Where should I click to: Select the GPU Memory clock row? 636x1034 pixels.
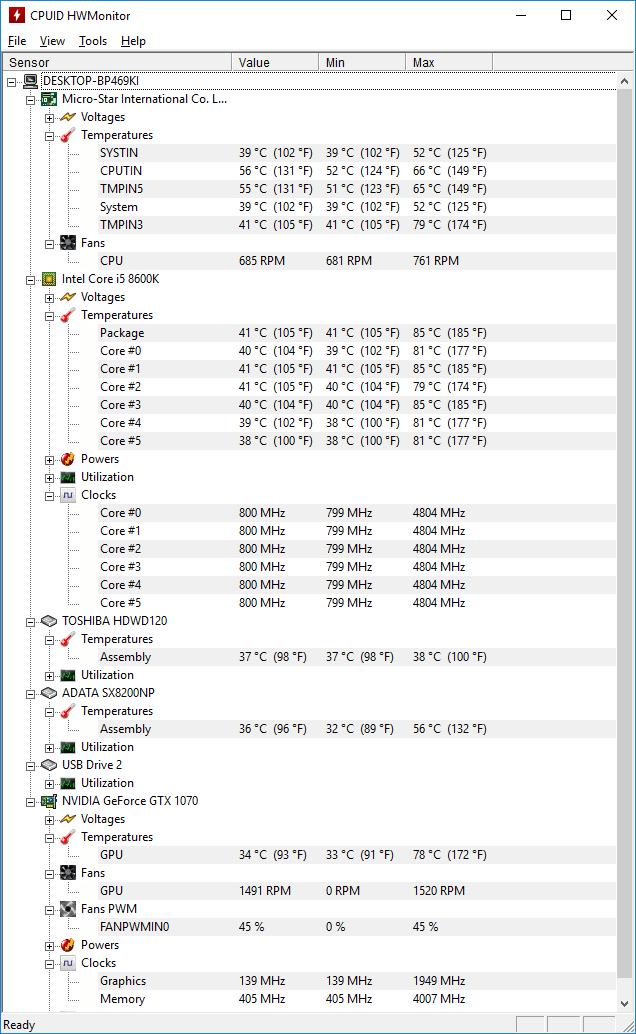(x=356, y=999)
